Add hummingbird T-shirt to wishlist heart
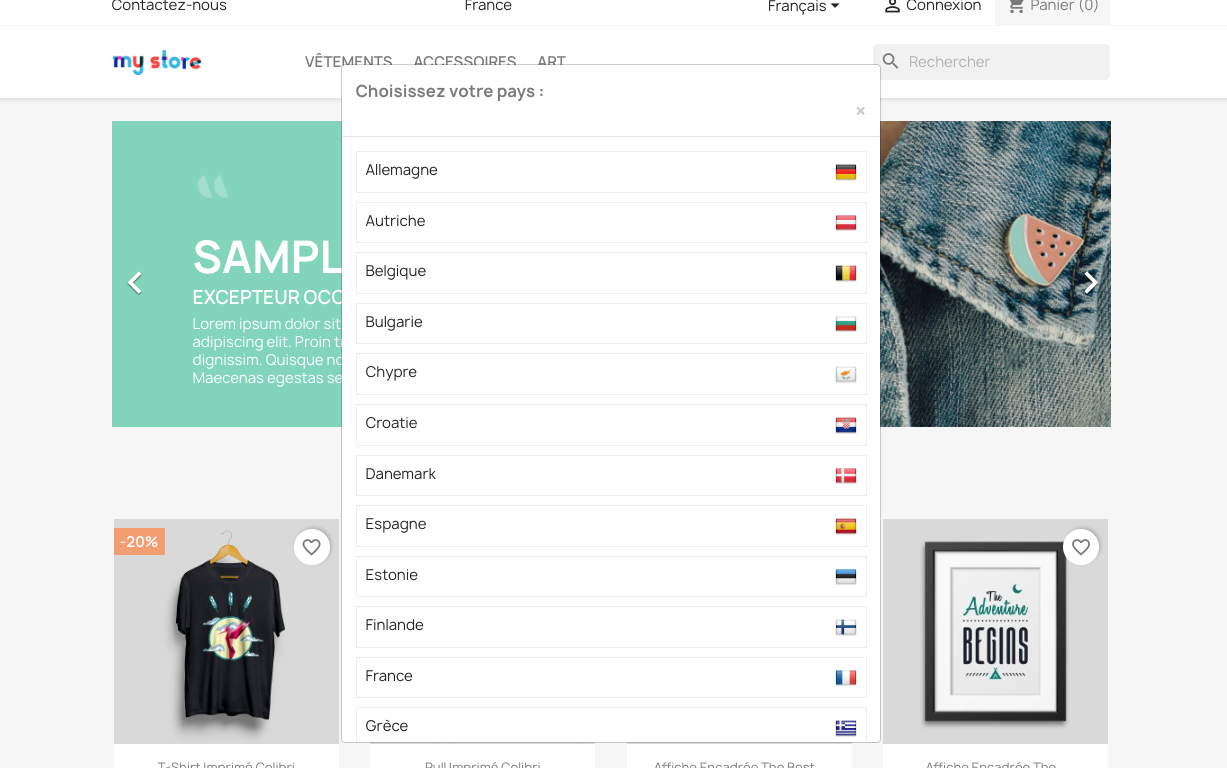The width and height of the screenshot is (1227, 768). (312, 547)
